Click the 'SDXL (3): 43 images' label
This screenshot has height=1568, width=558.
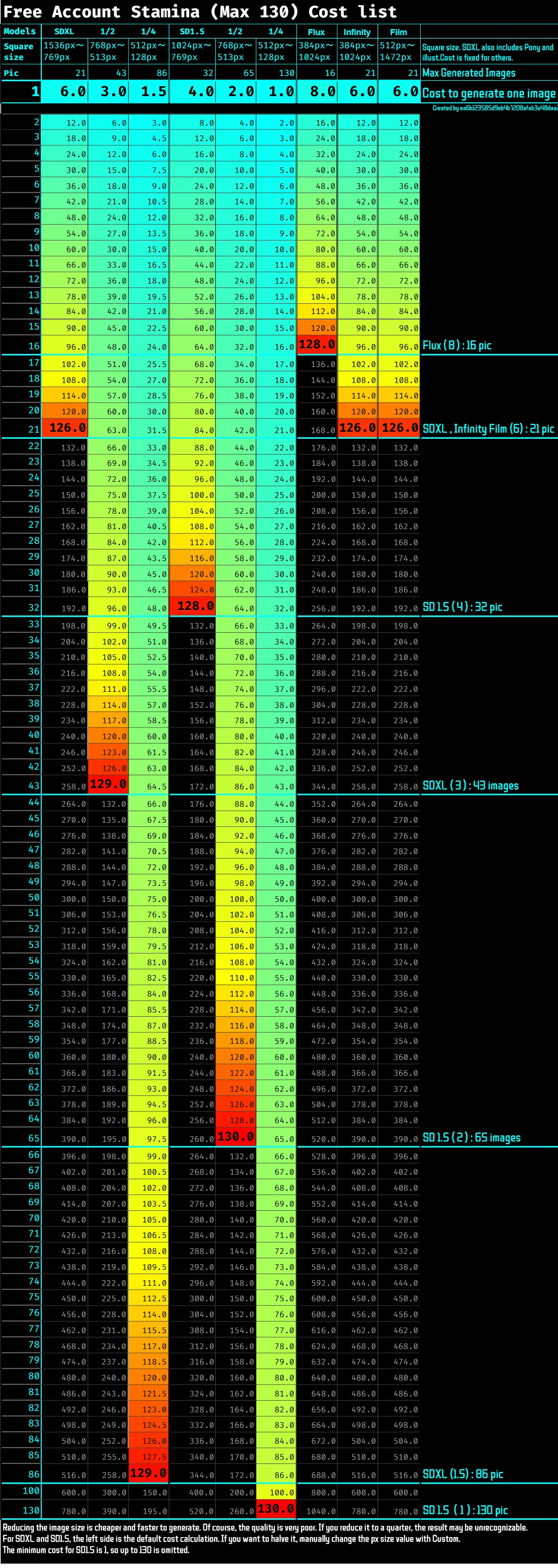coord(470,785)
